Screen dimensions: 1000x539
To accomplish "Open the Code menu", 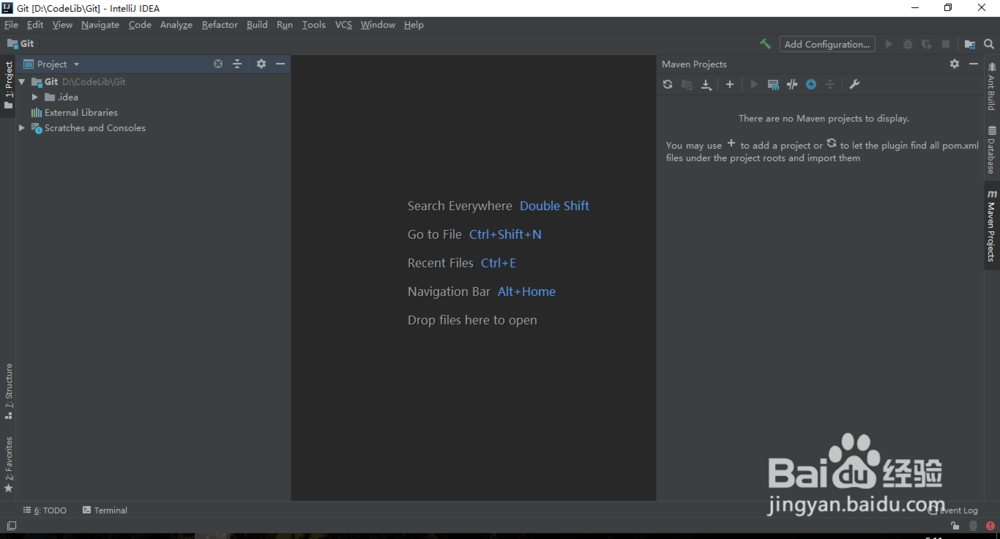I will [x=140, y=25].
